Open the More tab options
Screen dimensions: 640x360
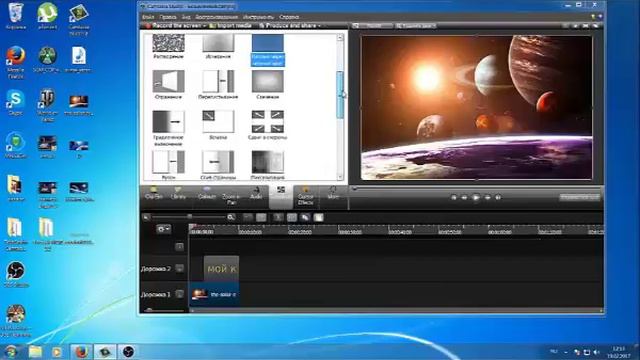tap(333, 193)
